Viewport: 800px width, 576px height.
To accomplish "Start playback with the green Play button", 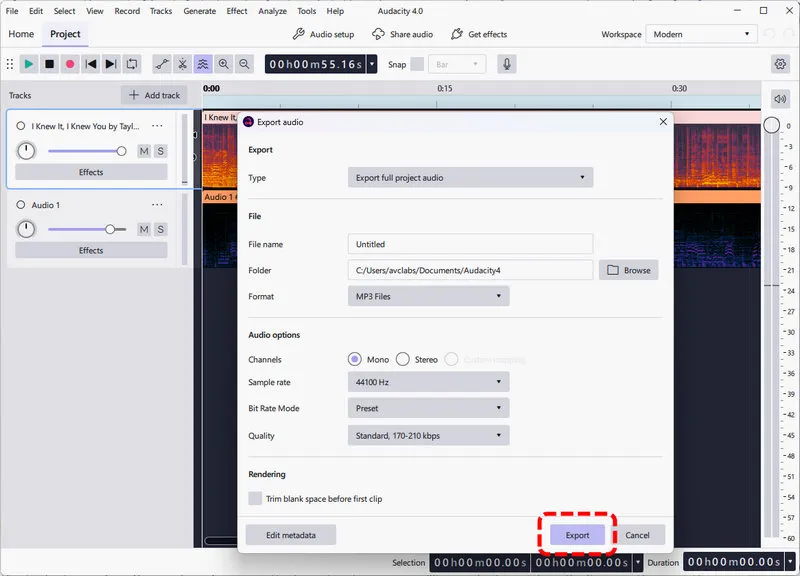I will [29, 64].
